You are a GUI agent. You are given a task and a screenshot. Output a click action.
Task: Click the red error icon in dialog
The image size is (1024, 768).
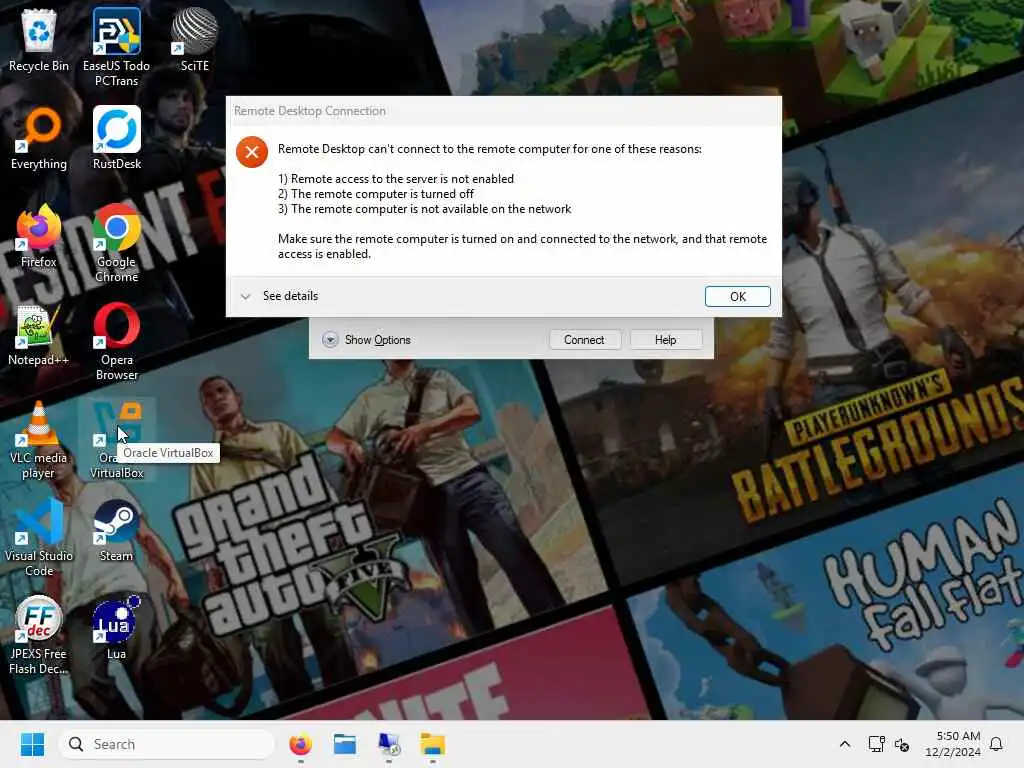tap(251, 152)
